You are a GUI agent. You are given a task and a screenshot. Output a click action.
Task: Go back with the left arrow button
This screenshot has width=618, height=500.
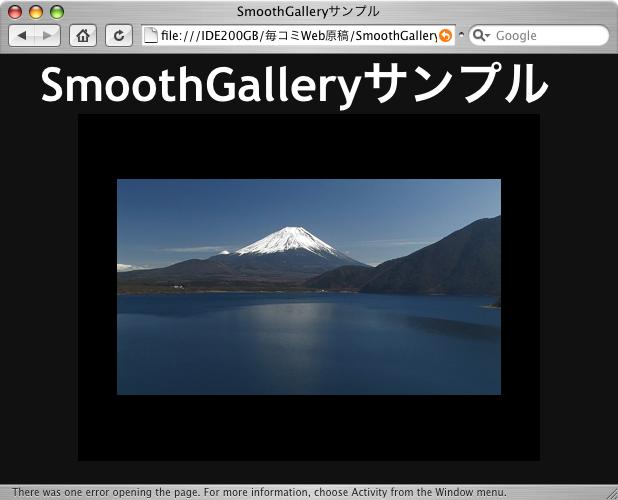[22, 36]
